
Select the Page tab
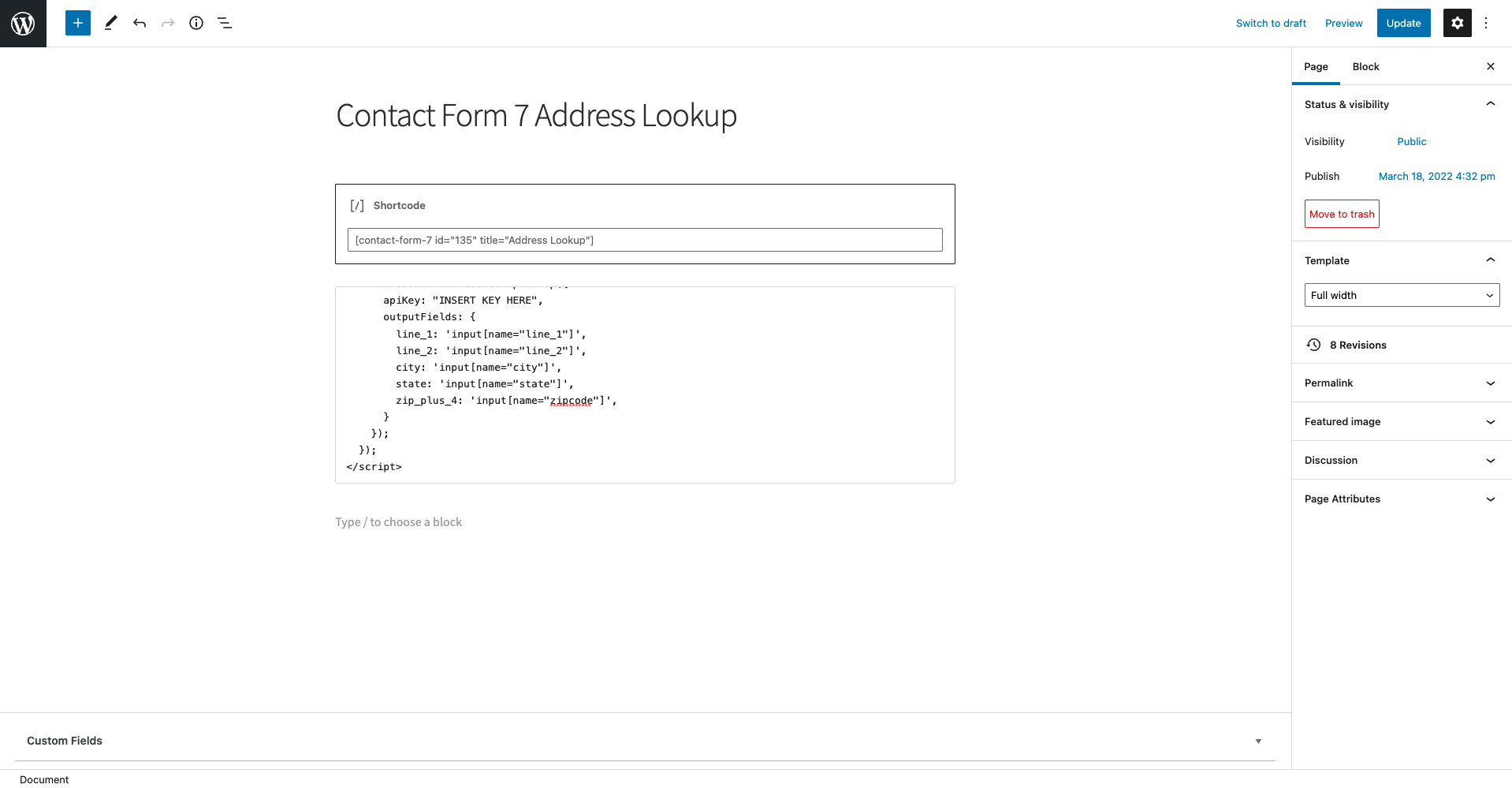(1315, 67)
